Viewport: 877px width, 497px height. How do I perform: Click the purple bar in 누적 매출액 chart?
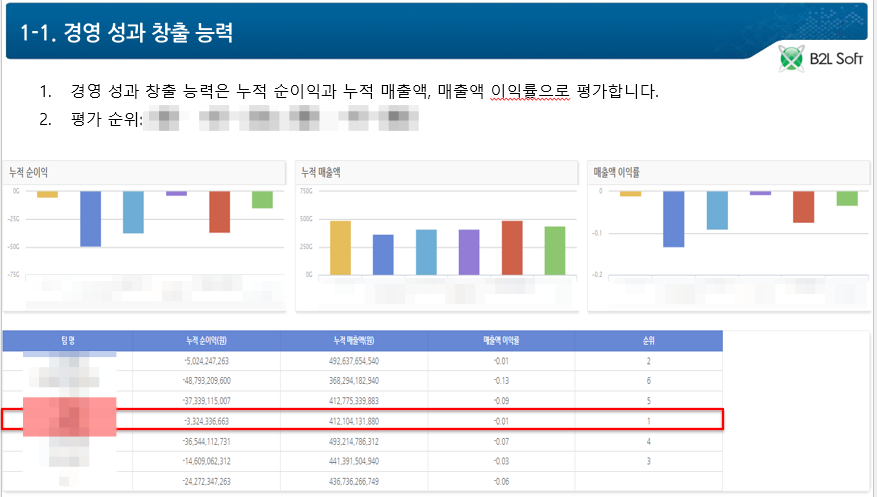[x=469, y=251]
